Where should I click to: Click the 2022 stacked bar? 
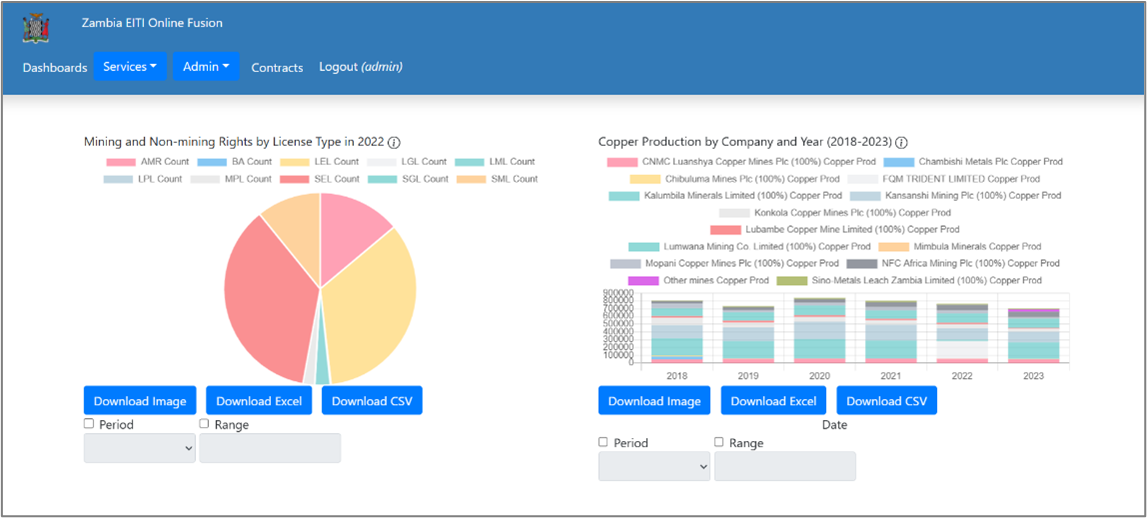click(962, 333)
